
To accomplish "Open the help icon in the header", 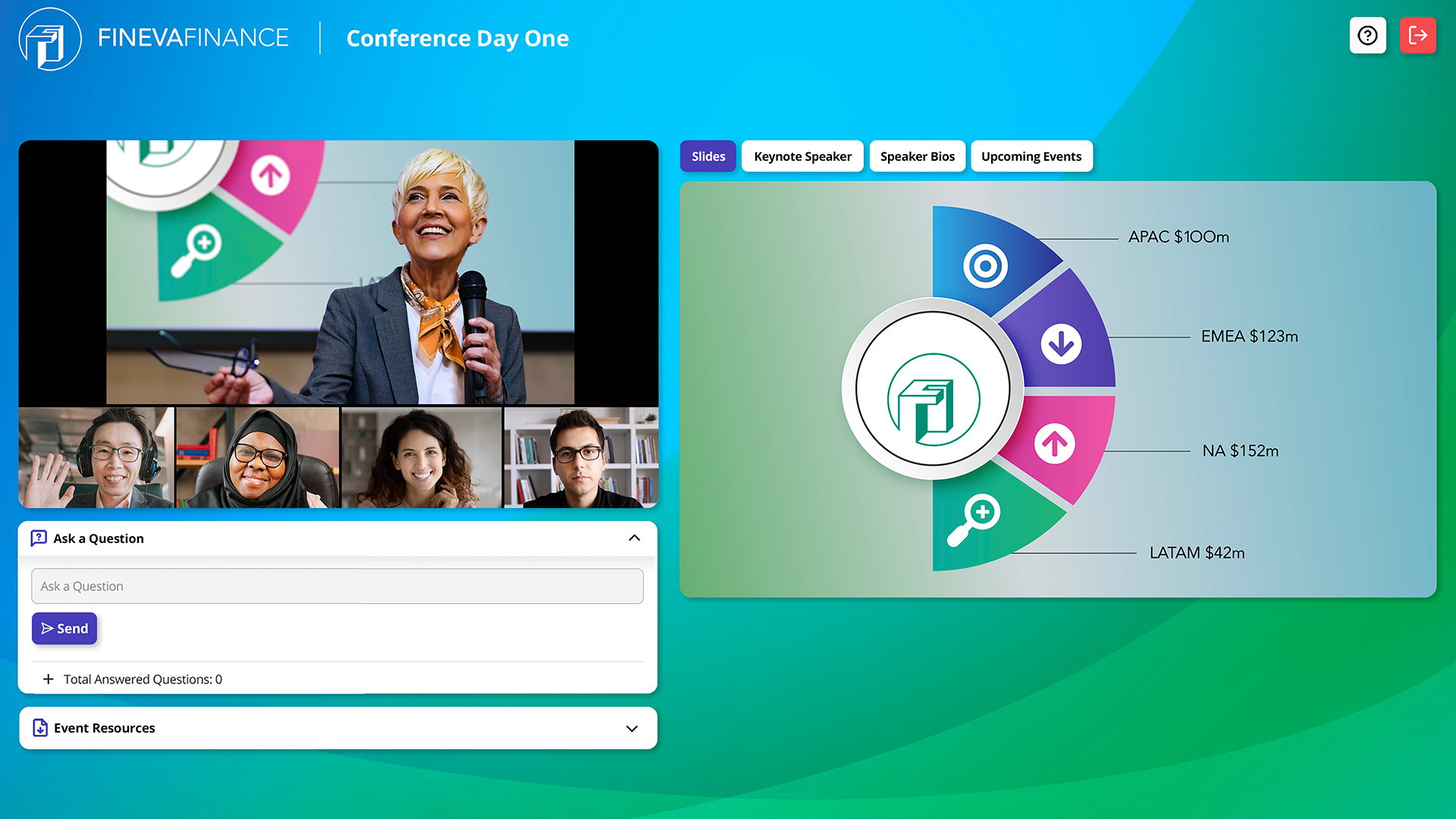I will (1367, 35).
